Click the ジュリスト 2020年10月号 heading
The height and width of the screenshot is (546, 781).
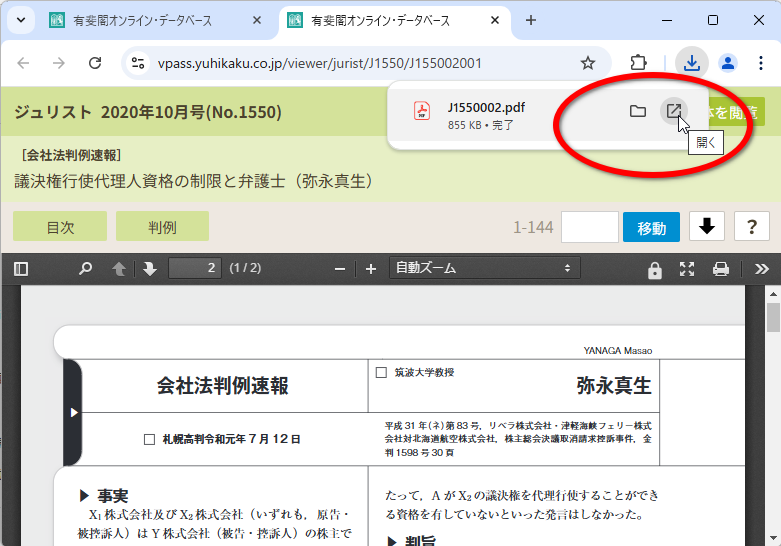point(148,112)
